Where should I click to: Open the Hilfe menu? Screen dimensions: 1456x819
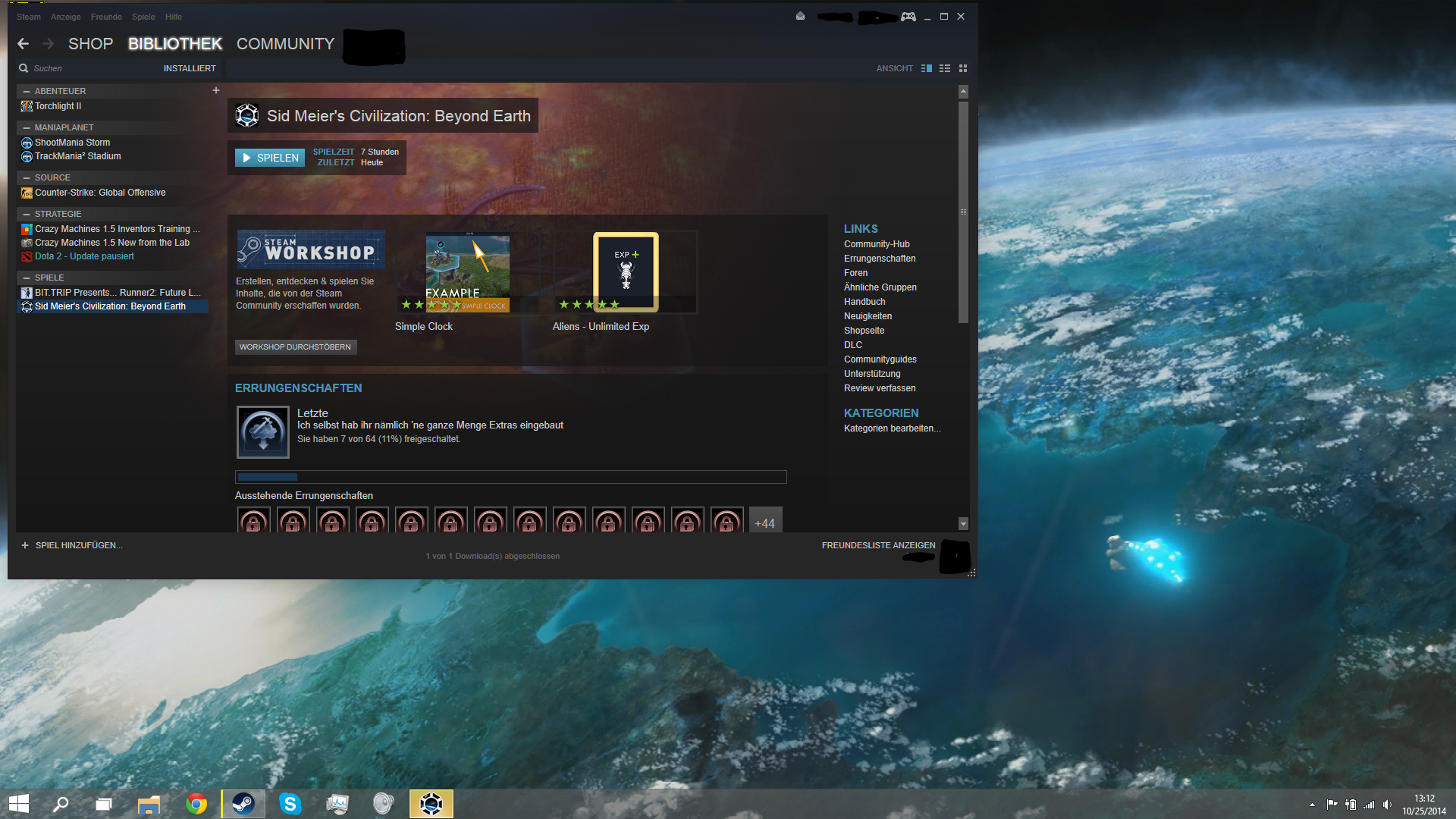click(x=174, y=17)
